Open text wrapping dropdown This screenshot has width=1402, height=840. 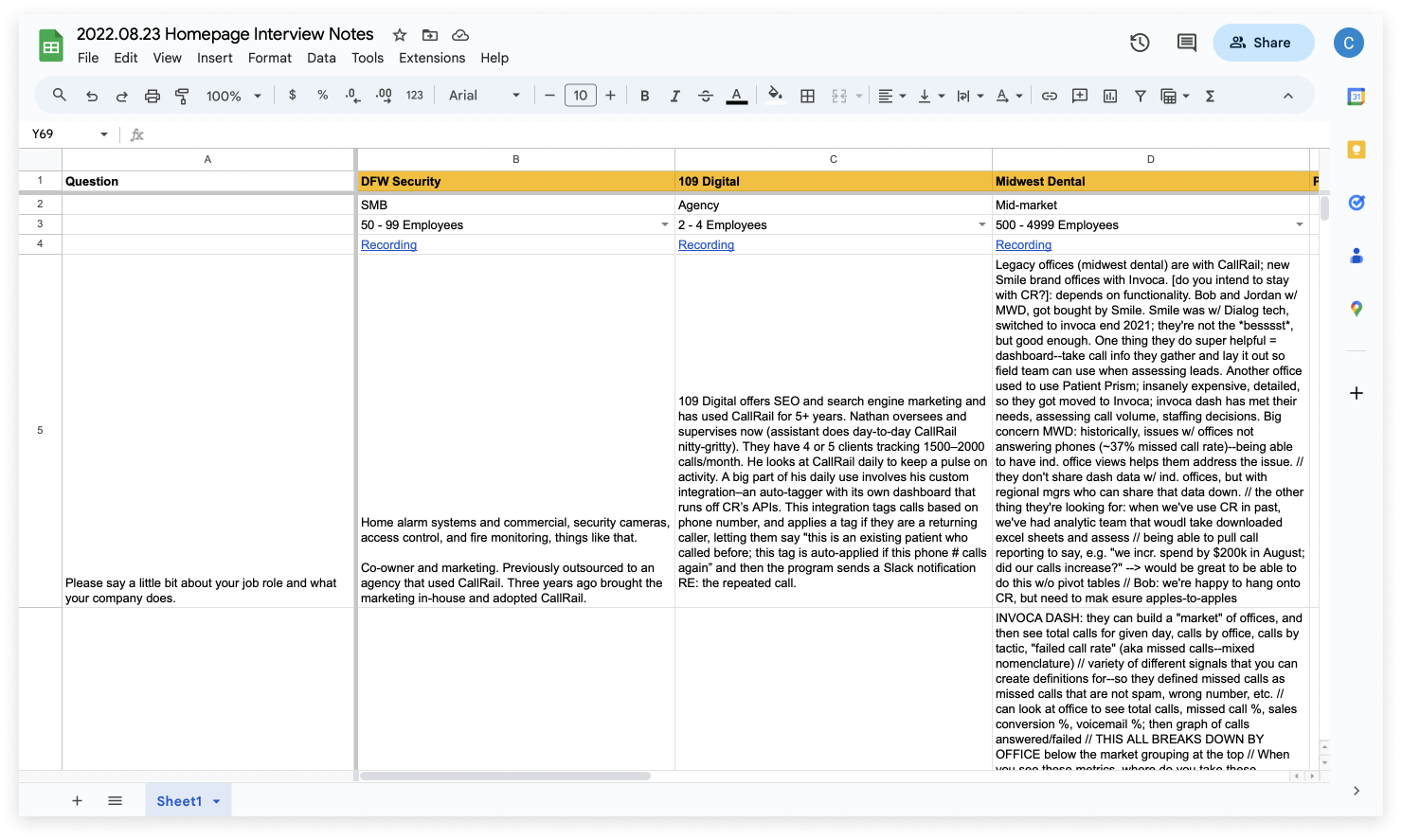coord(970,96)
